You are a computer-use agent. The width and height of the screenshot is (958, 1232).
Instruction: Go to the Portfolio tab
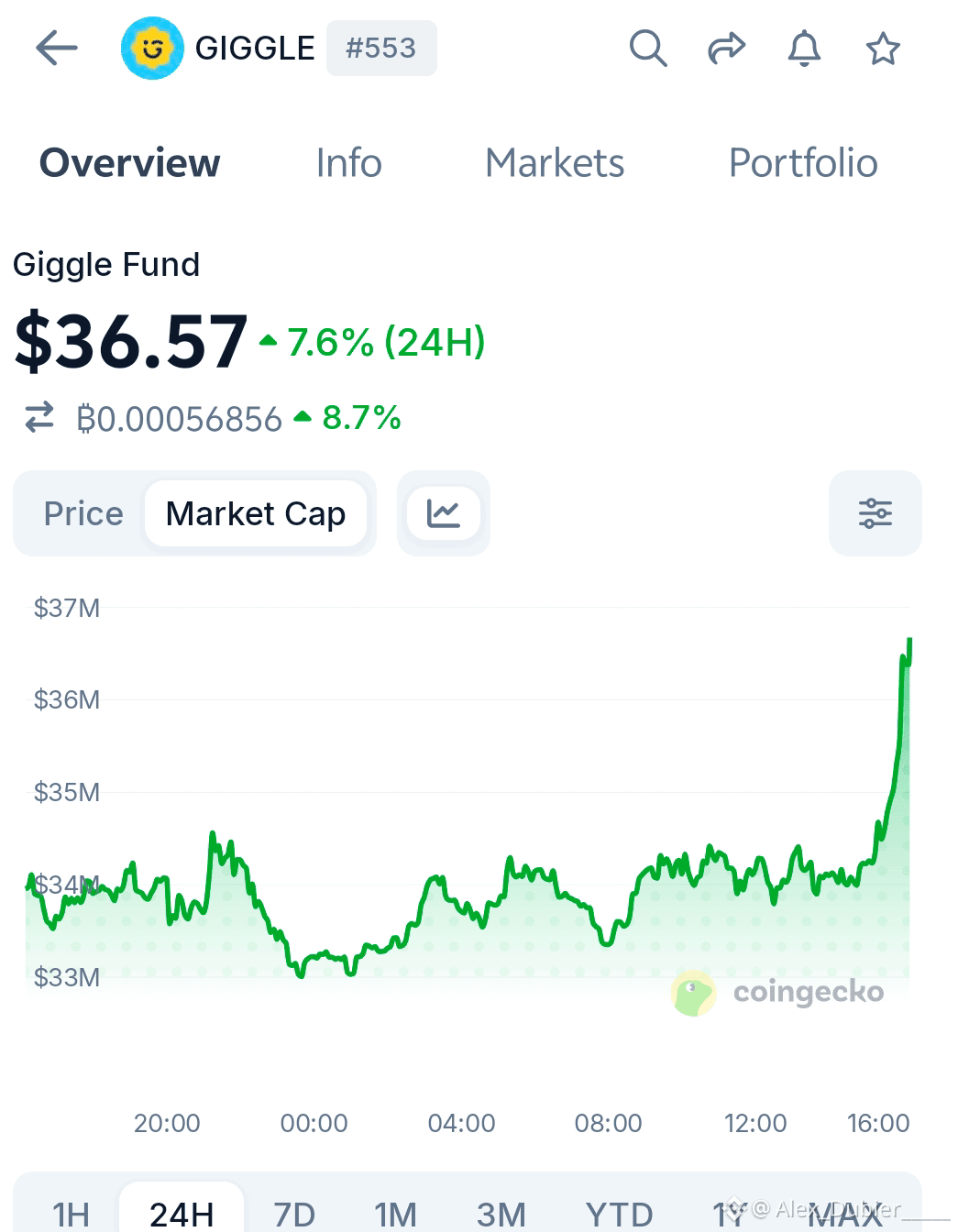(803, 163)
